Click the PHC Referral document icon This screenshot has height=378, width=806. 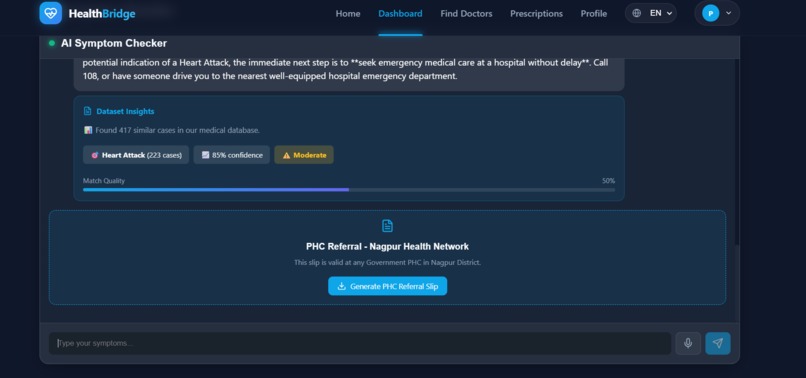(388, 226)
